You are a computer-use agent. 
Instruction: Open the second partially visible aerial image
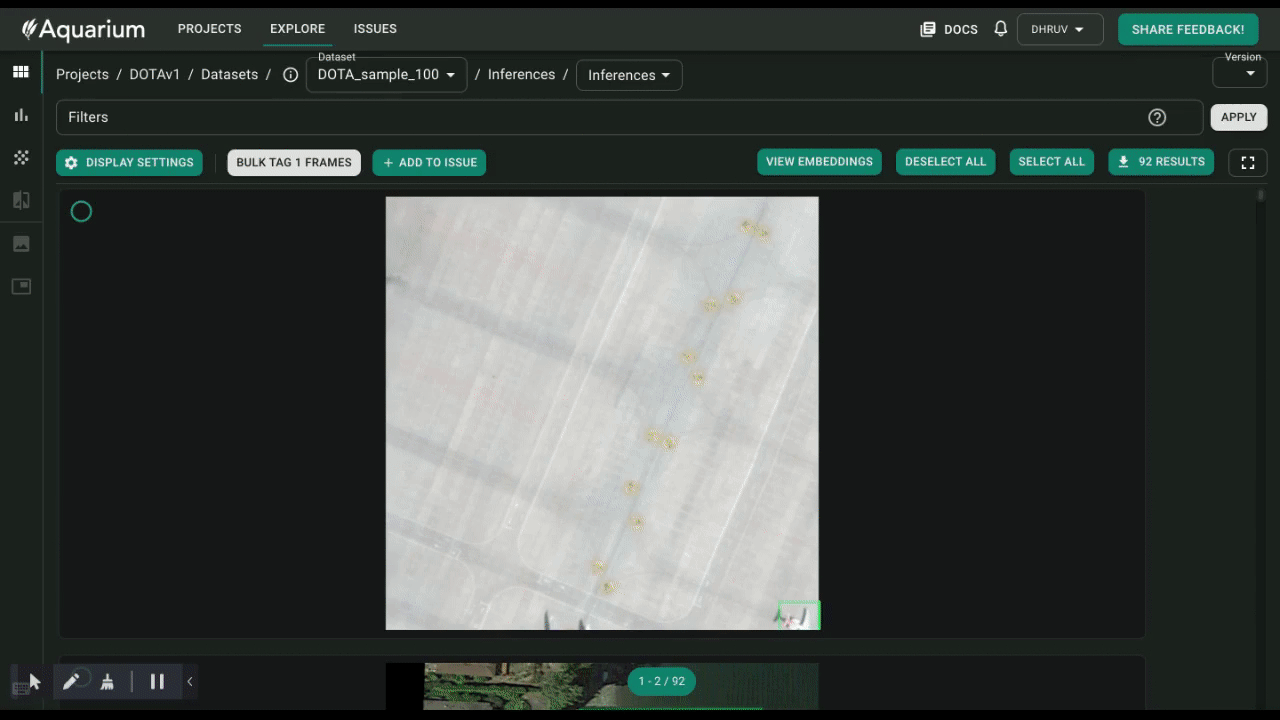tap(602, 686)
